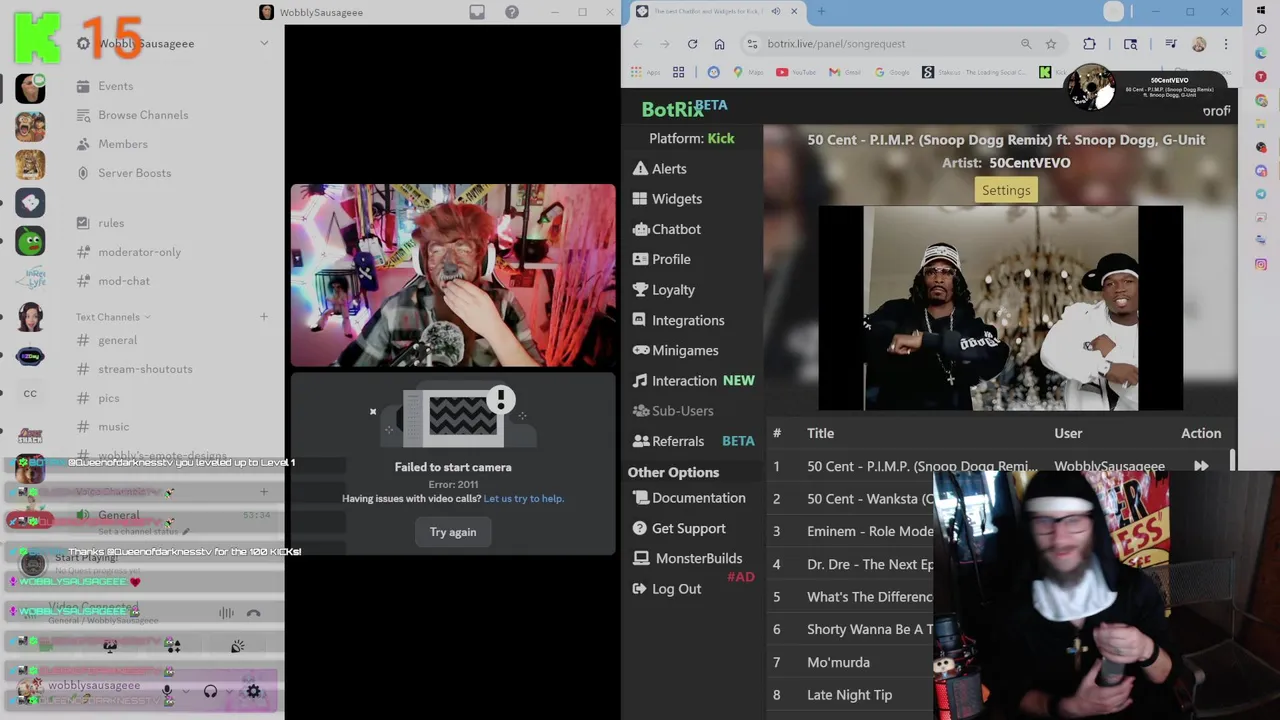Open the Maps bookmark
1280x720 pixels.
coord(747,72)
